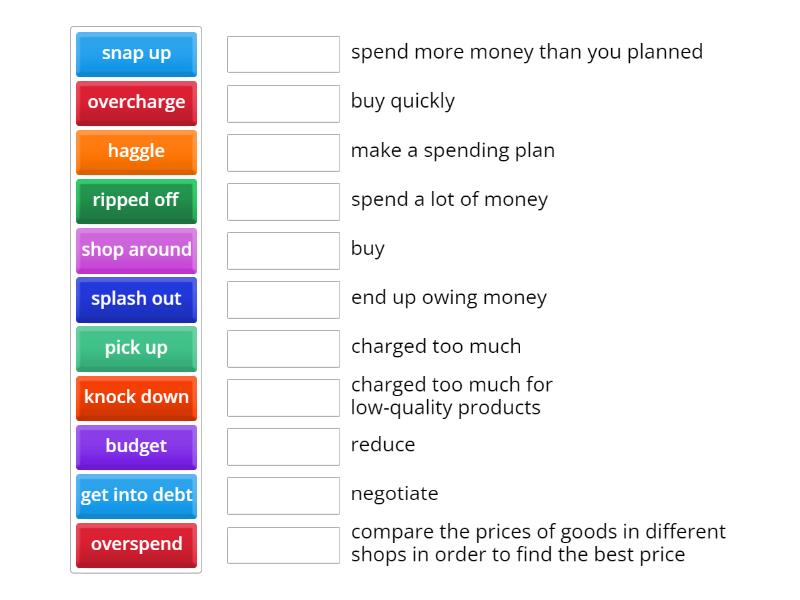Select the answer slot next to 'negotiate'
This screenshot has width=800, height=600.
[283, 495]
